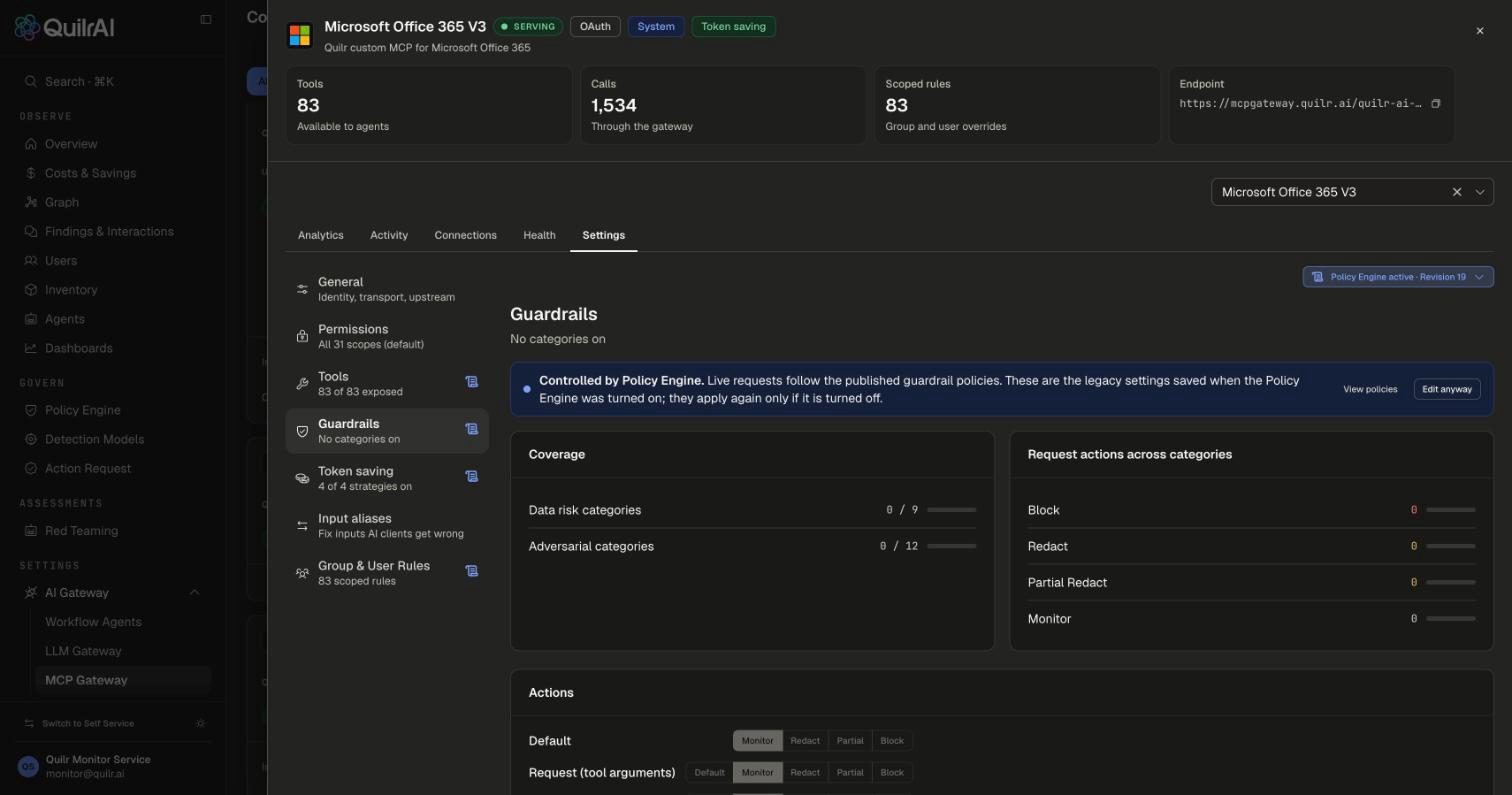The image size is (1512, 795).
Task: Expand the Microsoft Office 365 V3 dropdown
Action: [x=1480, y=192]
